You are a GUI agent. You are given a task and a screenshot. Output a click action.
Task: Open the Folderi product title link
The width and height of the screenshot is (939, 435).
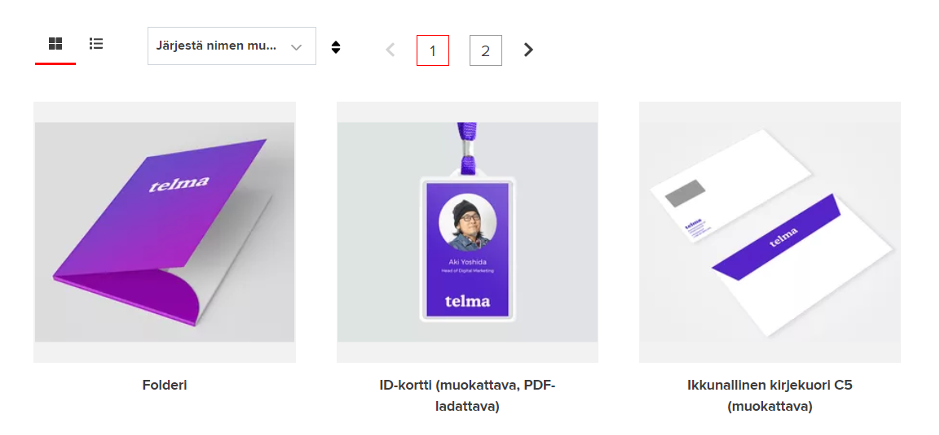coord(164,385)
